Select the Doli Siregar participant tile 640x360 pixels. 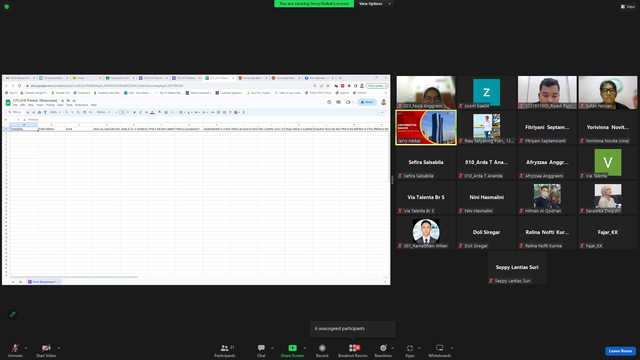(486, 233)
